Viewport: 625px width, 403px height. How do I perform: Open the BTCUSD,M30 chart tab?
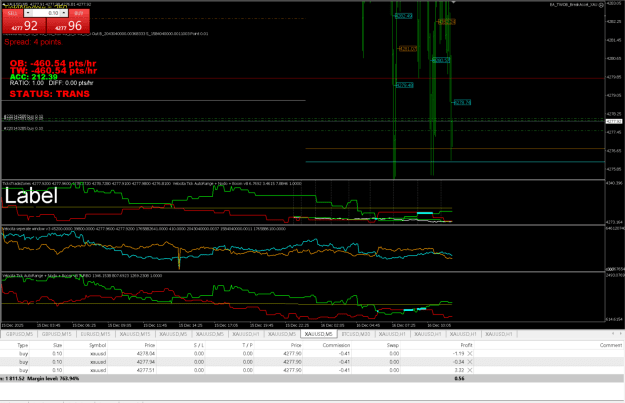[x=356, y=334]
